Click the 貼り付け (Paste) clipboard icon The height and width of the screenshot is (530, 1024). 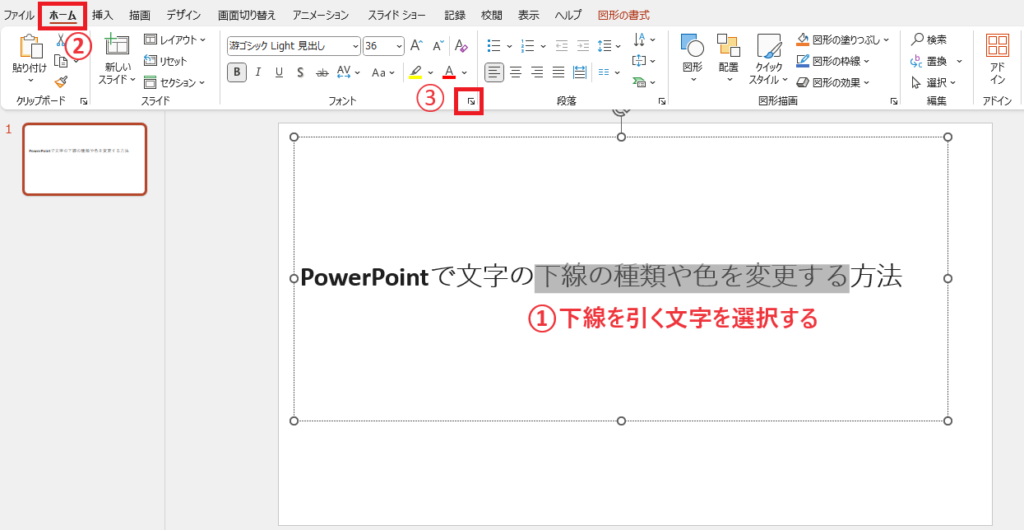(x=29, y=47)
